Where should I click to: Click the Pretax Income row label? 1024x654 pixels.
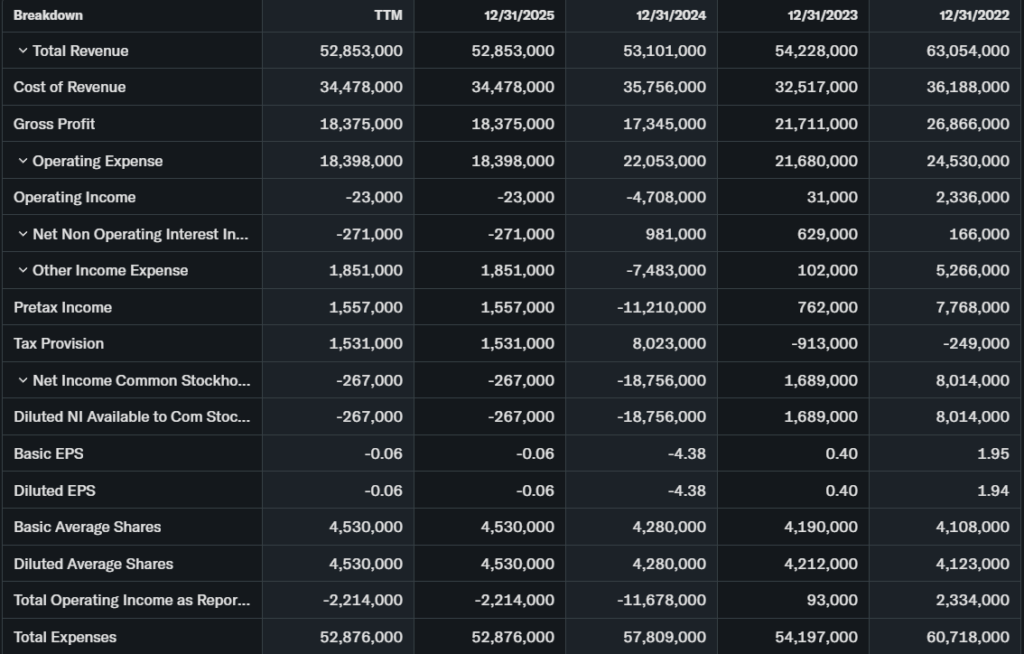[x=63, y=307]
